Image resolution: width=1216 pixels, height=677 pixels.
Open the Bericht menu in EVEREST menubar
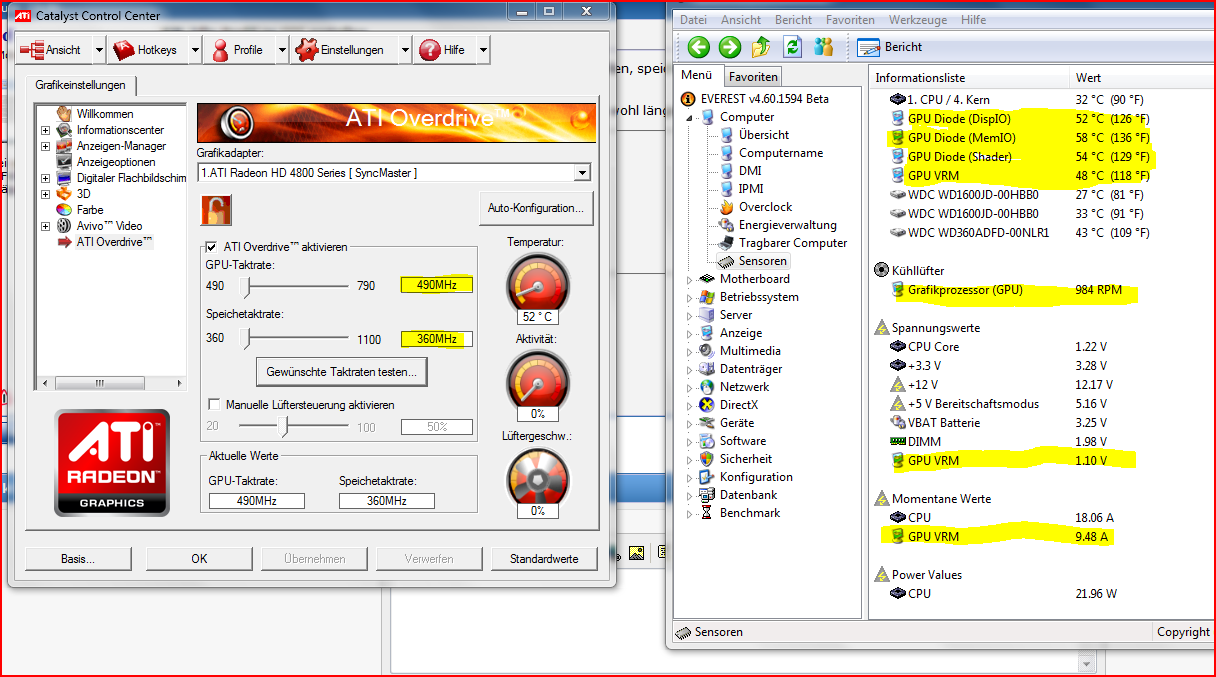tap(793, 19)
